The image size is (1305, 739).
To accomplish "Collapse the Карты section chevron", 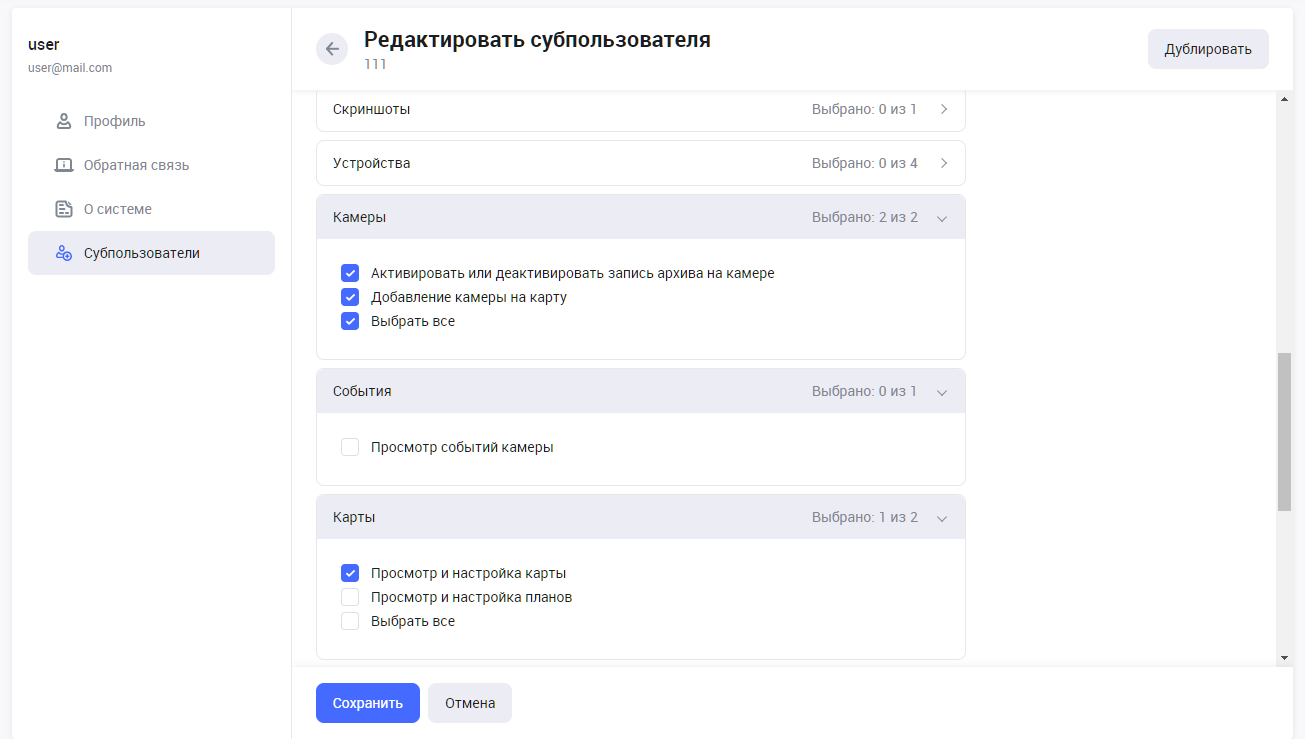I will click(941, 518).
